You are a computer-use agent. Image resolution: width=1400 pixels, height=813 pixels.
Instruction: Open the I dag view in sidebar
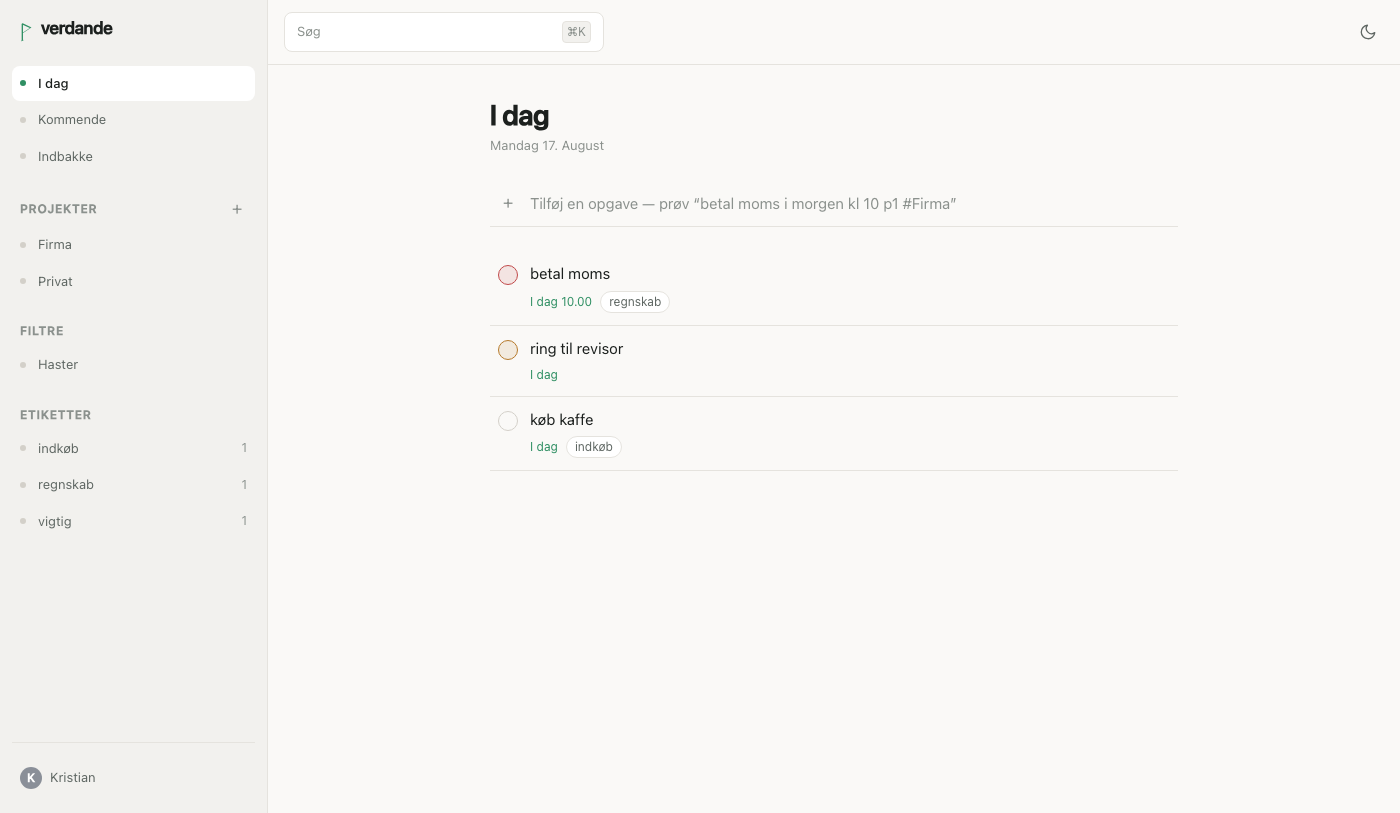(133, 83)
